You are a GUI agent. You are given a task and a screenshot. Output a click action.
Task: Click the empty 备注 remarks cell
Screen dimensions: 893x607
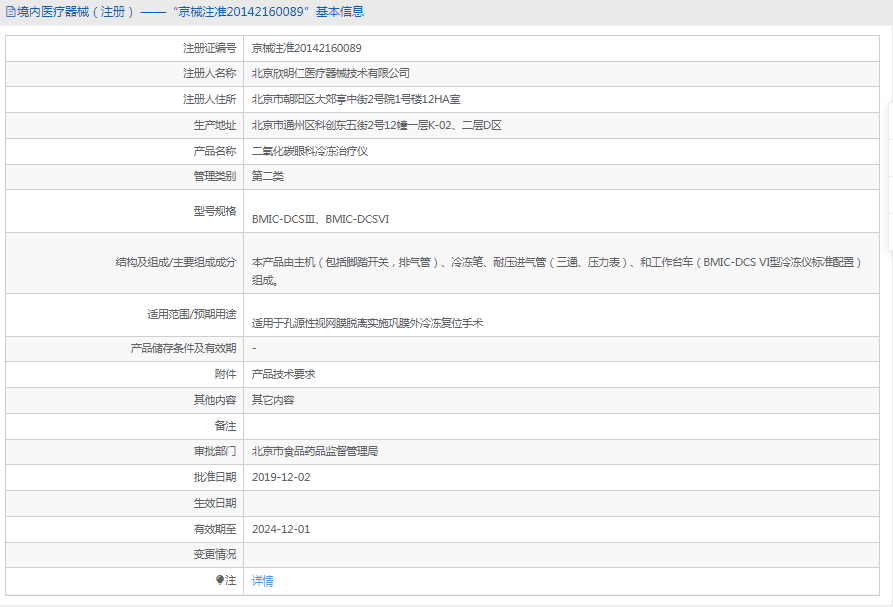click(560, 426)
